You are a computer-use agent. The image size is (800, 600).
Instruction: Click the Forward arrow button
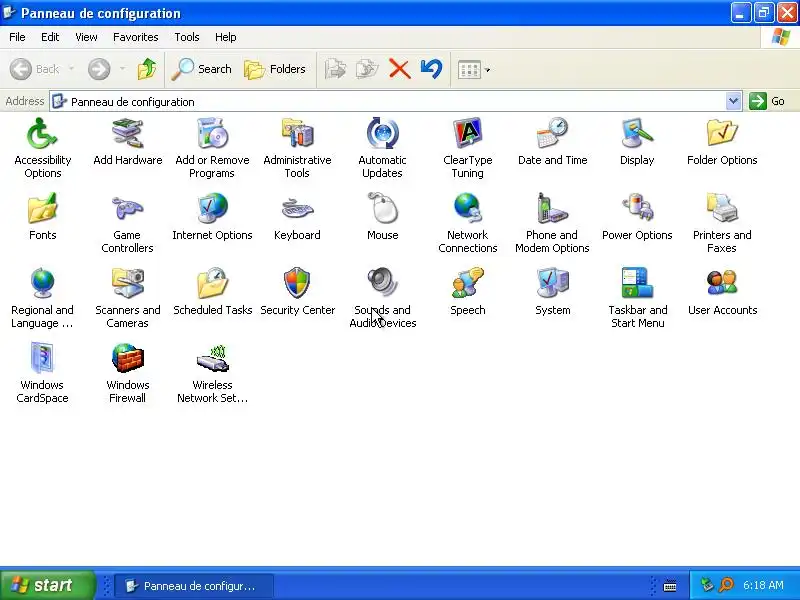coord(99,69)
